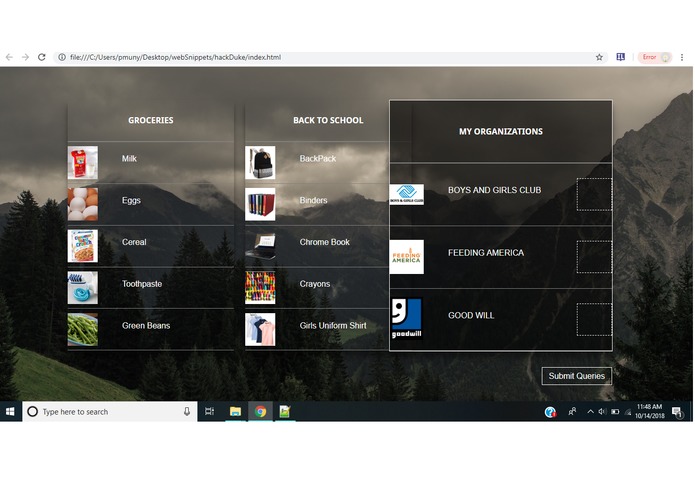
Task: Select the Binders item label
Action: [x=313, y=200]
